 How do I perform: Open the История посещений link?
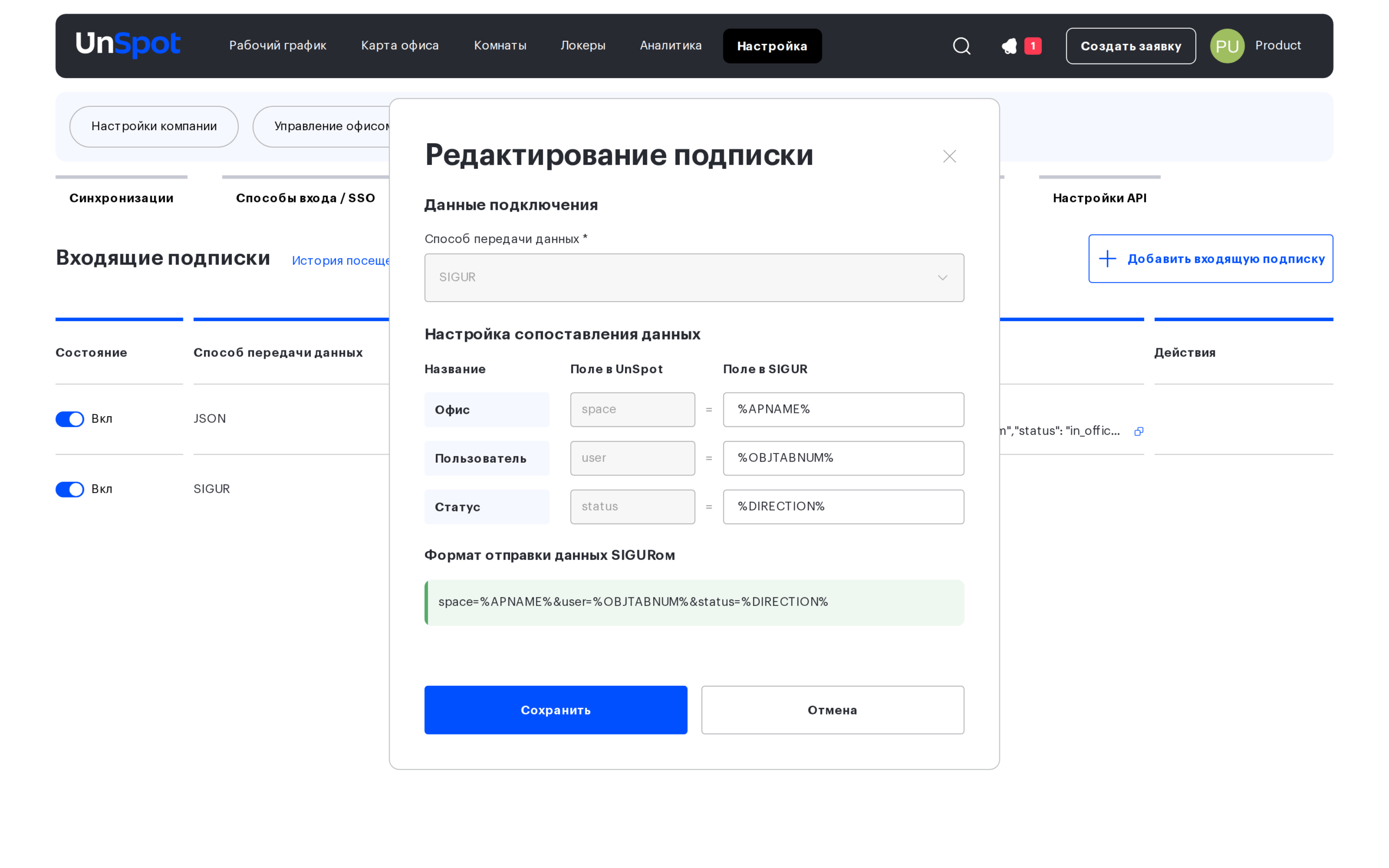point(340,260)
